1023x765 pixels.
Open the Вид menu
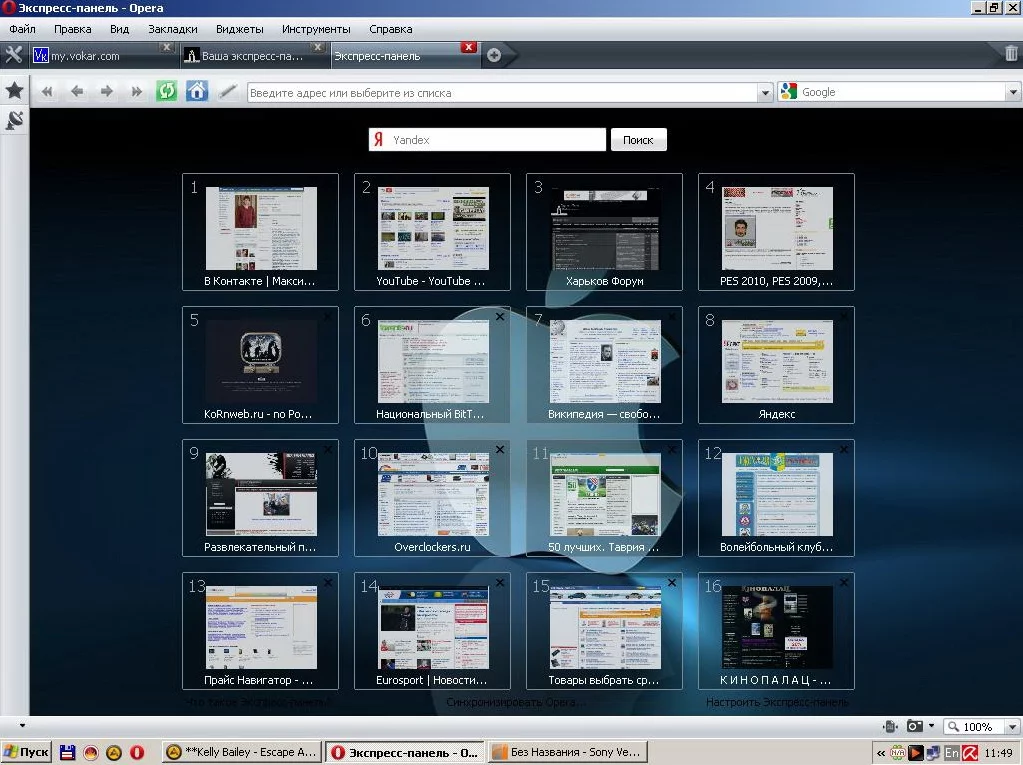point(119,29)
